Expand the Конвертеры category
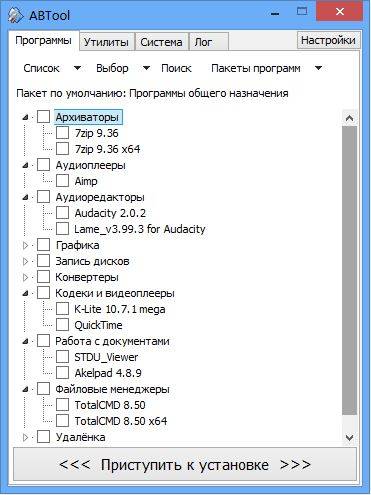The height and width of the screenshot is (495, 371). pyautogui.click(x=25, y=277)
